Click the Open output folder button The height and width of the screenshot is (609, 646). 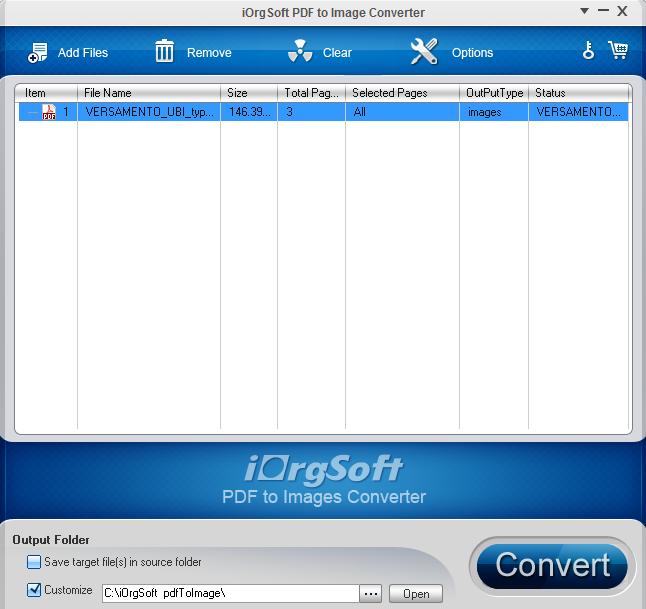tap(416, 594)
